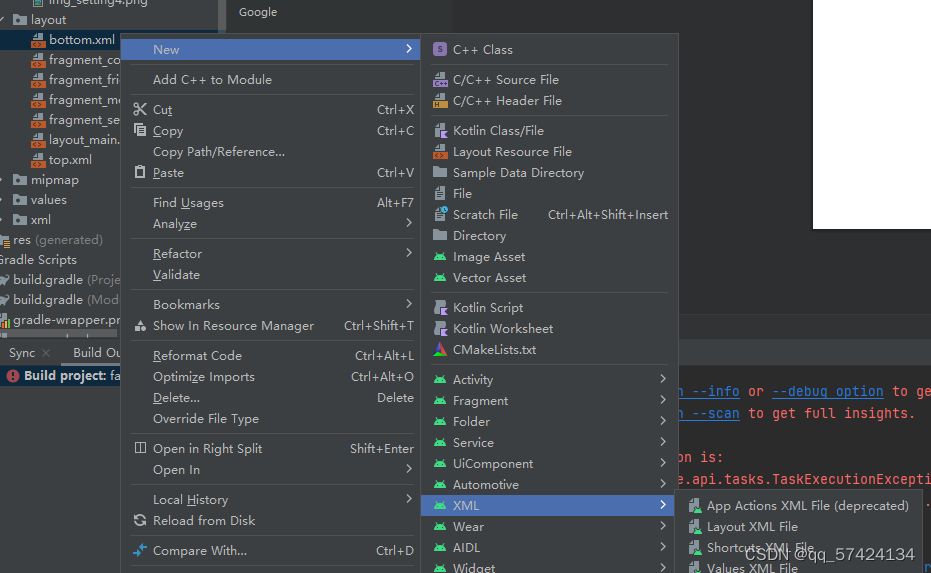Expand the Activity submenu arrow

(x=663, y=379)
